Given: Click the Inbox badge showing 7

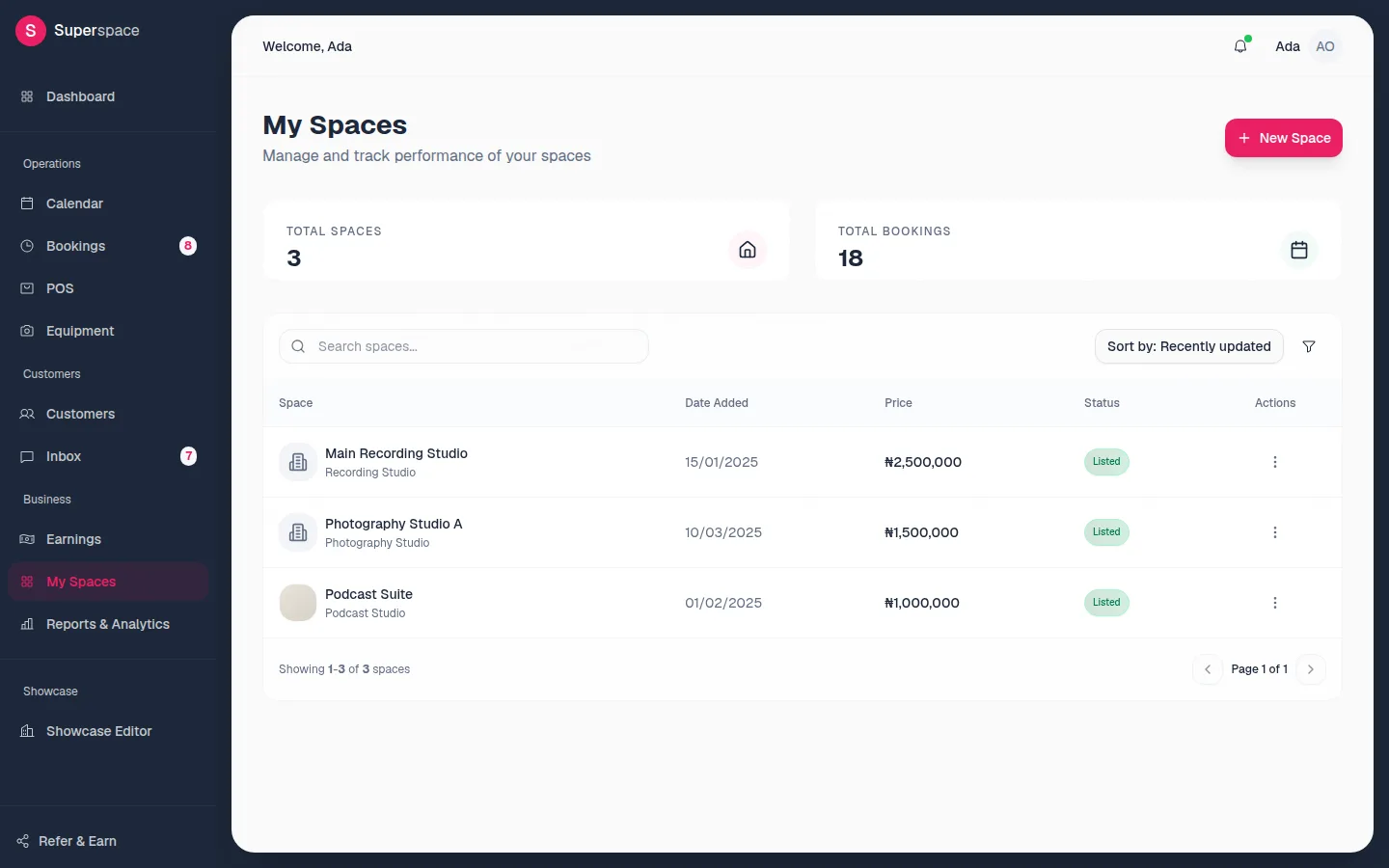Looking at the screenshot, I should pos(188,456).
